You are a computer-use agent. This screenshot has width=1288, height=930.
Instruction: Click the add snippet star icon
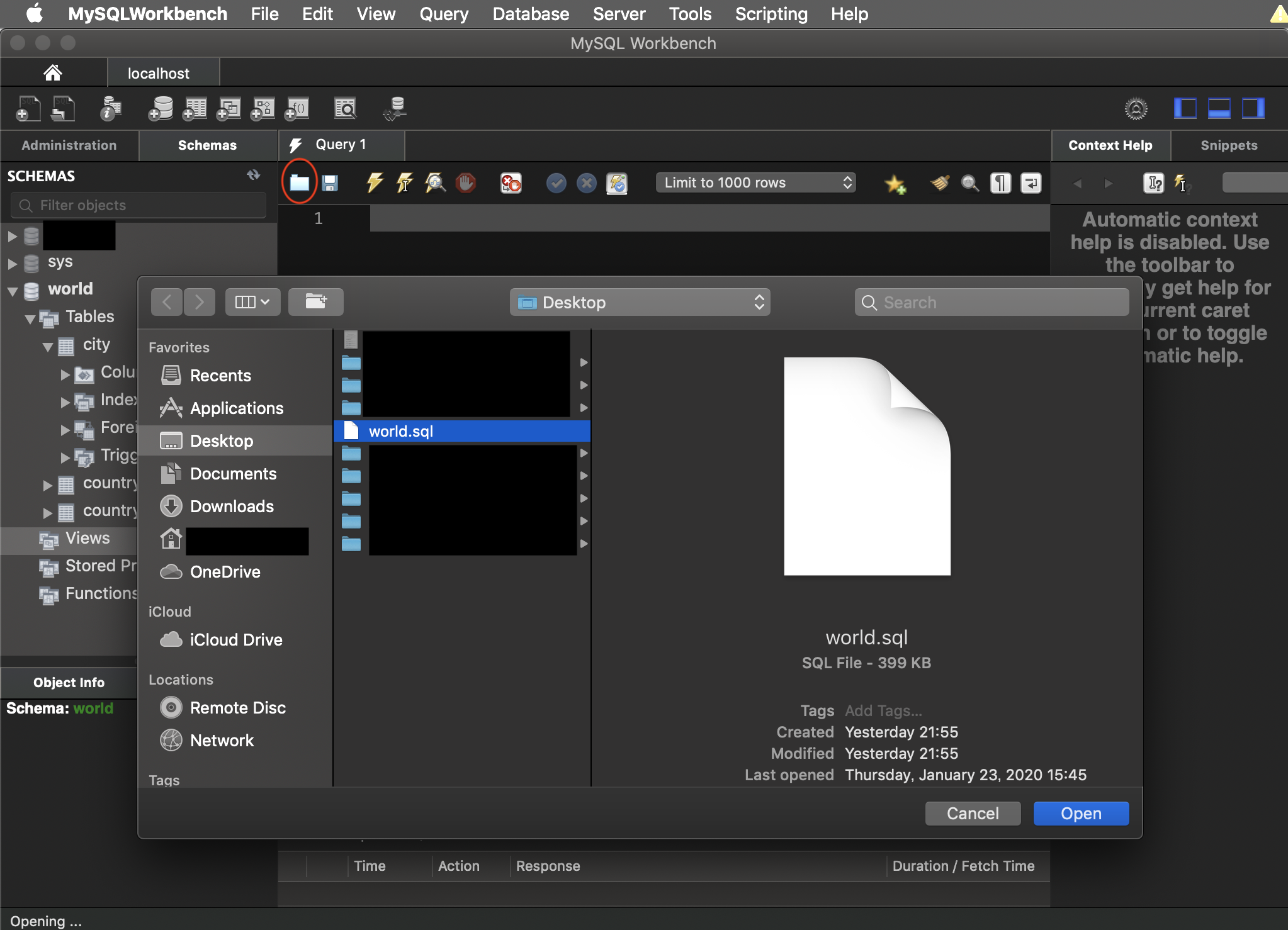(895, 184)
